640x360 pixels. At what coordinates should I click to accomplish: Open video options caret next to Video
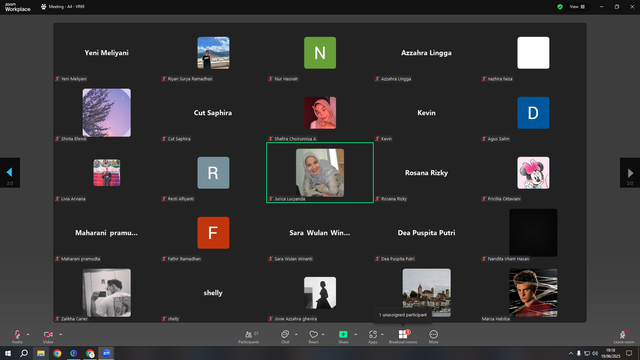60,334
